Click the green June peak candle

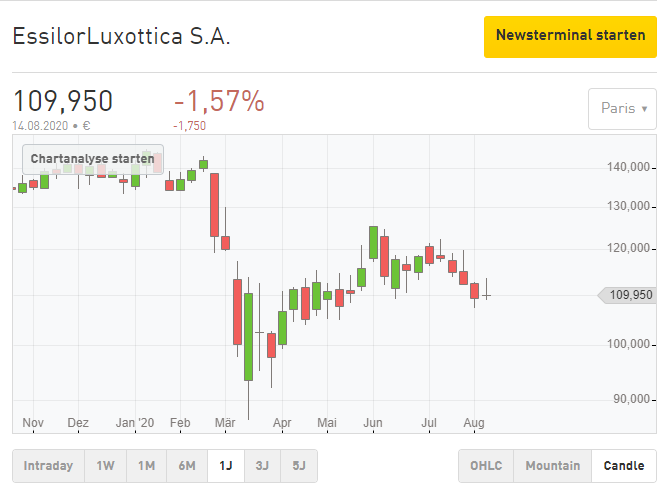(x=373, y=241)
